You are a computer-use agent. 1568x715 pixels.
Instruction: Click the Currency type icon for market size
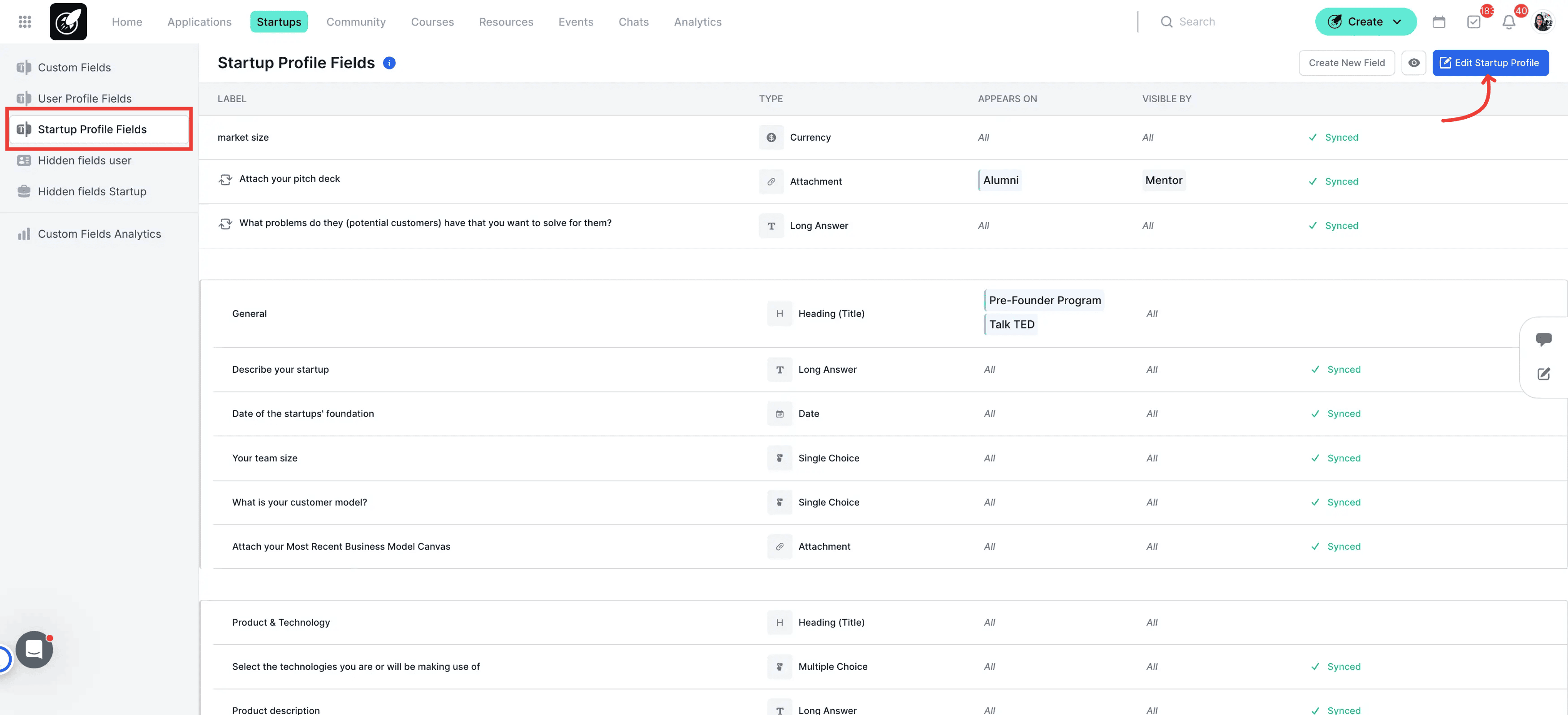(771, 138)
